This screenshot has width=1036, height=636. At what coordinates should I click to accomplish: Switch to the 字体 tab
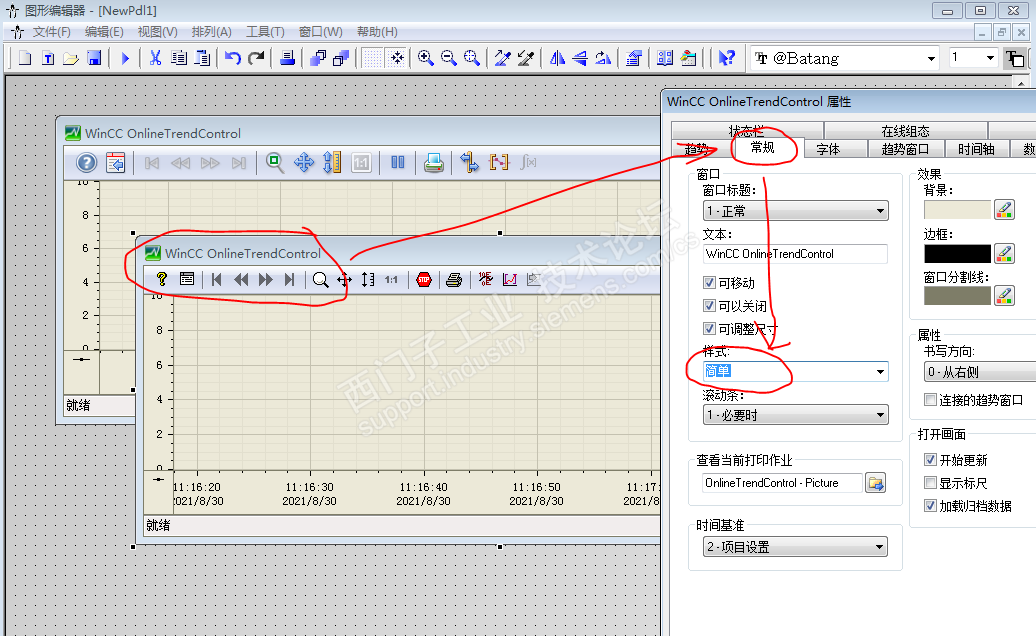[x=828, y=149]
